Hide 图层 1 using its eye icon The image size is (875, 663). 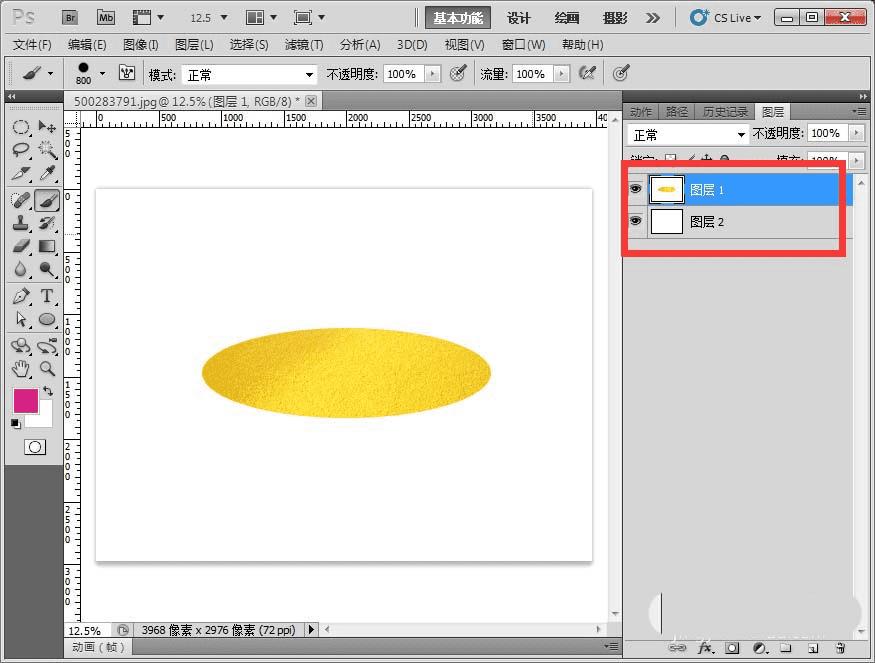tap(635, 189)
